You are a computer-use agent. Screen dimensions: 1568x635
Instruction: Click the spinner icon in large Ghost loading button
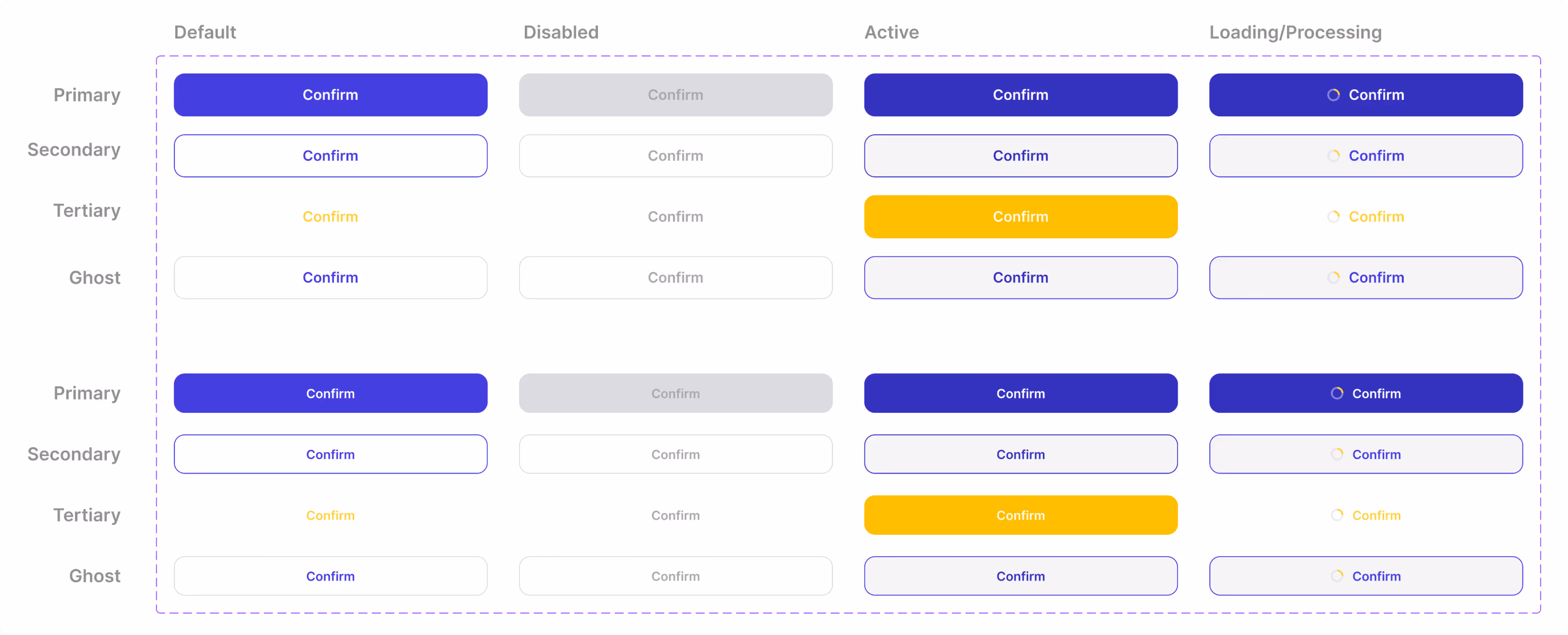point(1333,278)
